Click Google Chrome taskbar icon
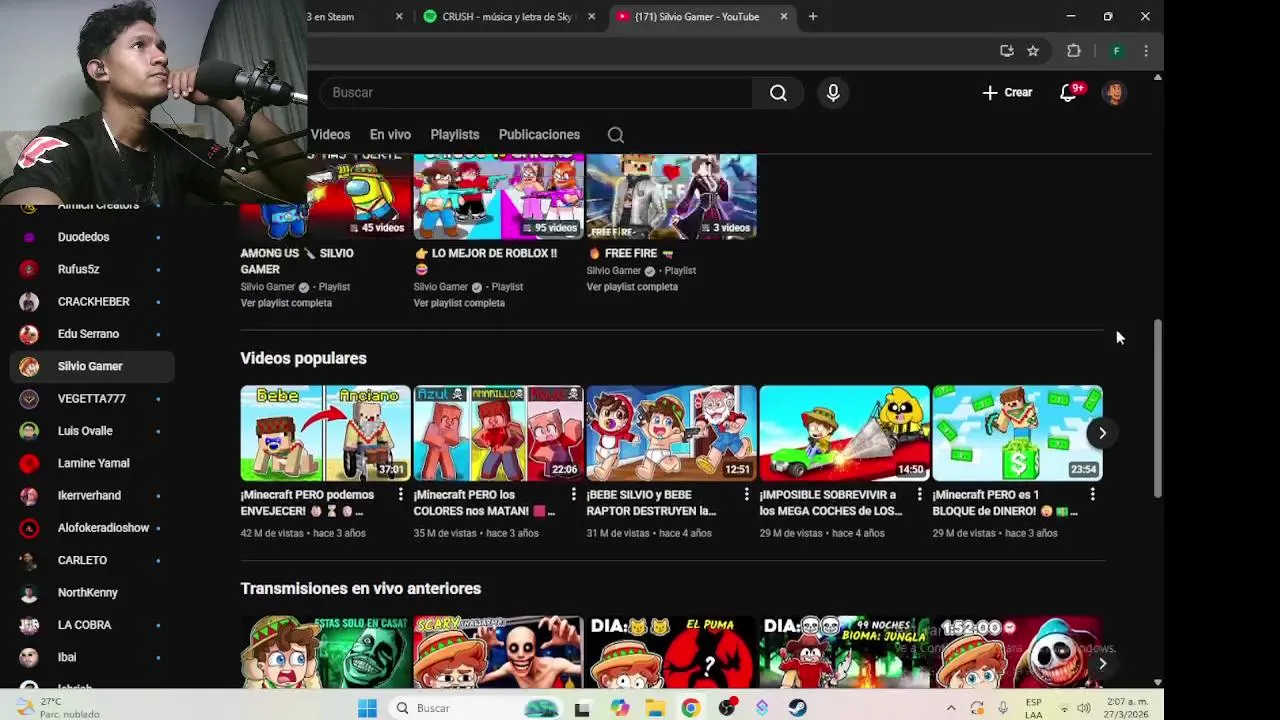Screen dimensions: 1280x720 tap(690, 708)
